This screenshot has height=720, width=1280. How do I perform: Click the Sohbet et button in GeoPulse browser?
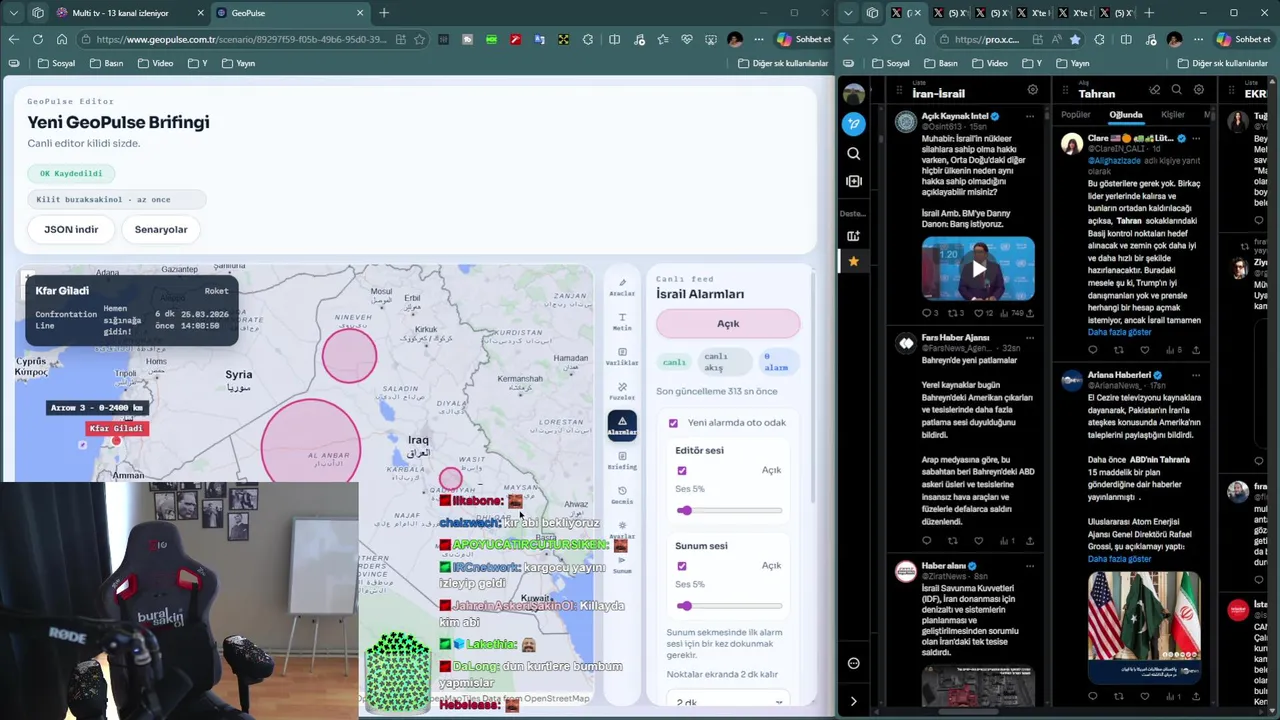click(x=803, y=40)
